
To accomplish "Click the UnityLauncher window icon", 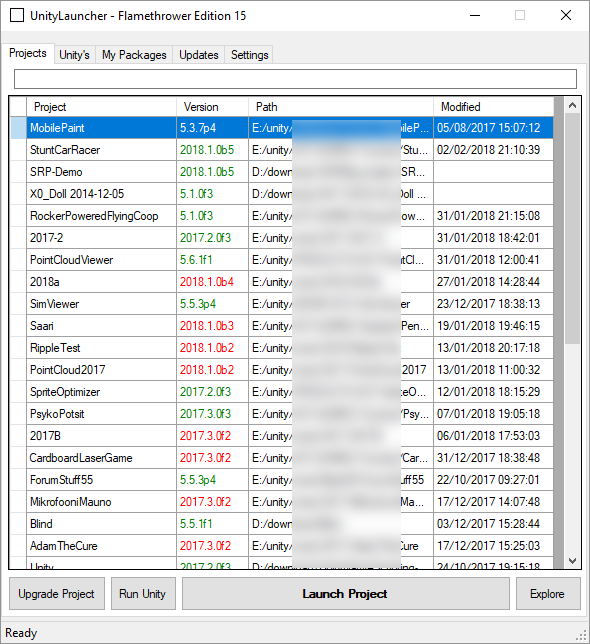I will [17, 15].
